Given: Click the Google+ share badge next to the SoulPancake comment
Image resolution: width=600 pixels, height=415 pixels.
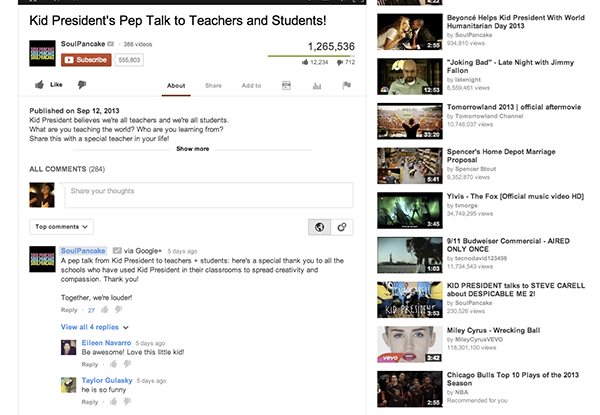Looking at the screenshot, I should pos(117,251).
